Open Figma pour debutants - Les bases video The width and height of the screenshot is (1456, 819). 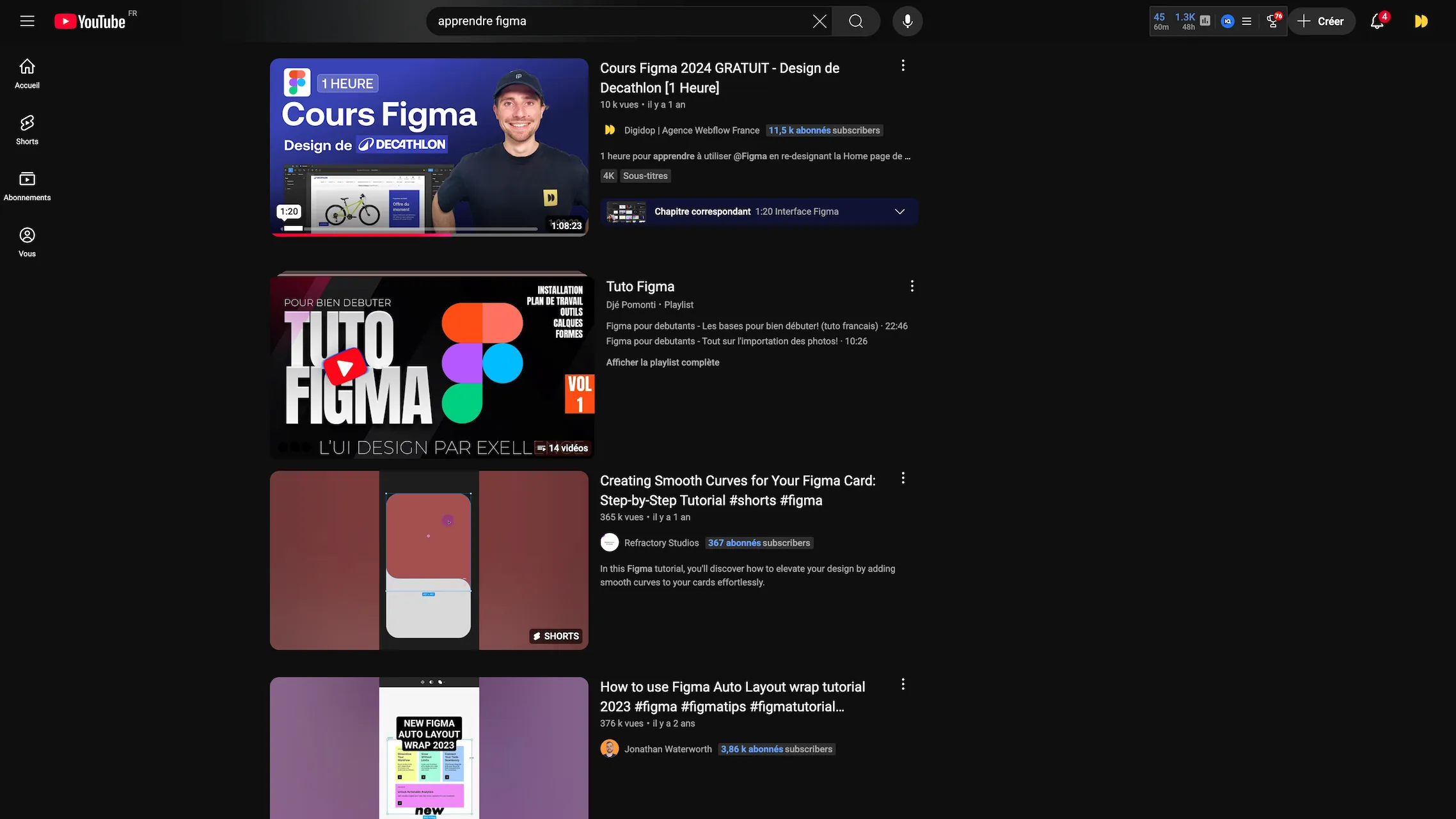coord(757,326)
